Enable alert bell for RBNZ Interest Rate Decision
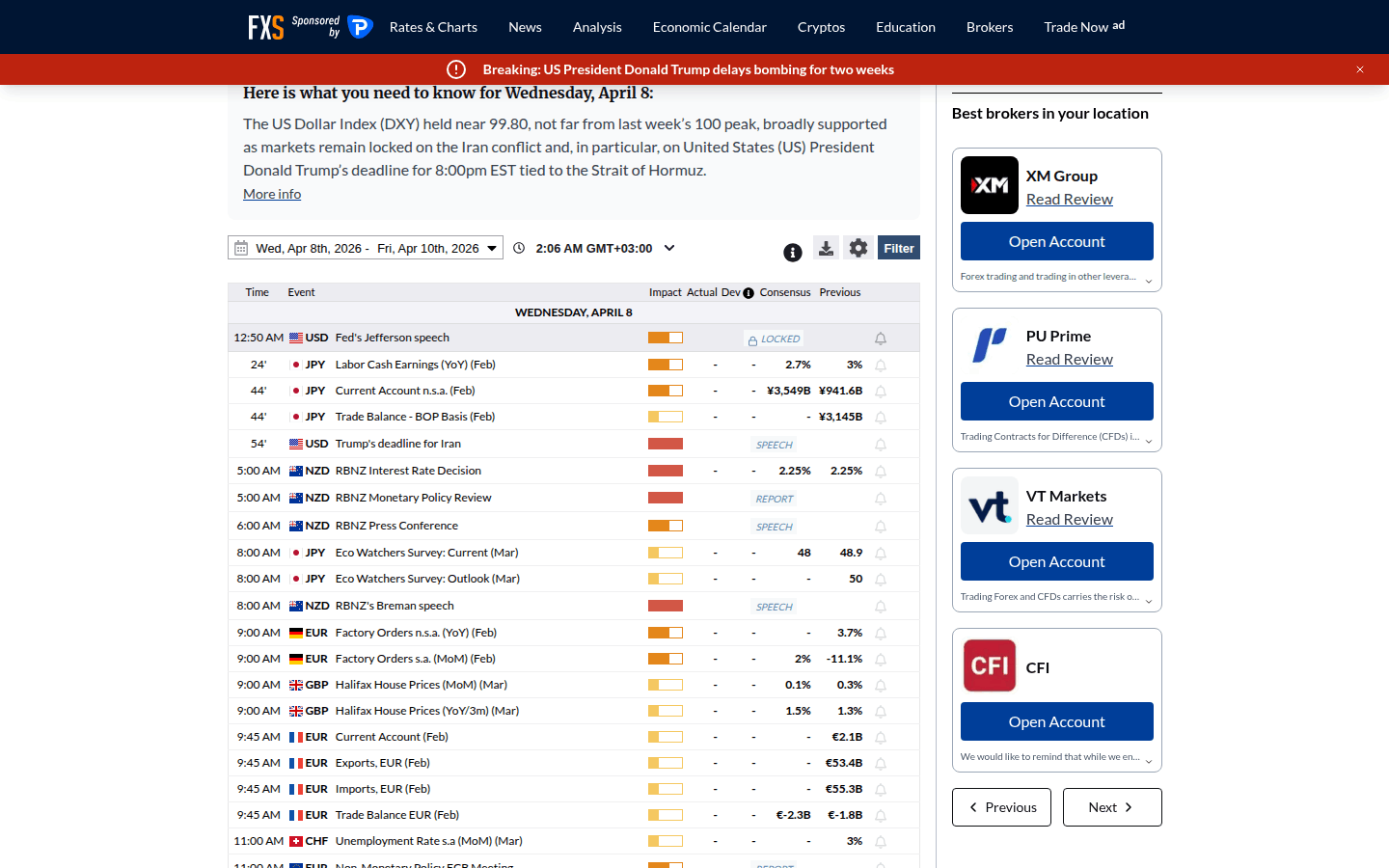Viewport: 1389px width, 868px height. [881, 472]
